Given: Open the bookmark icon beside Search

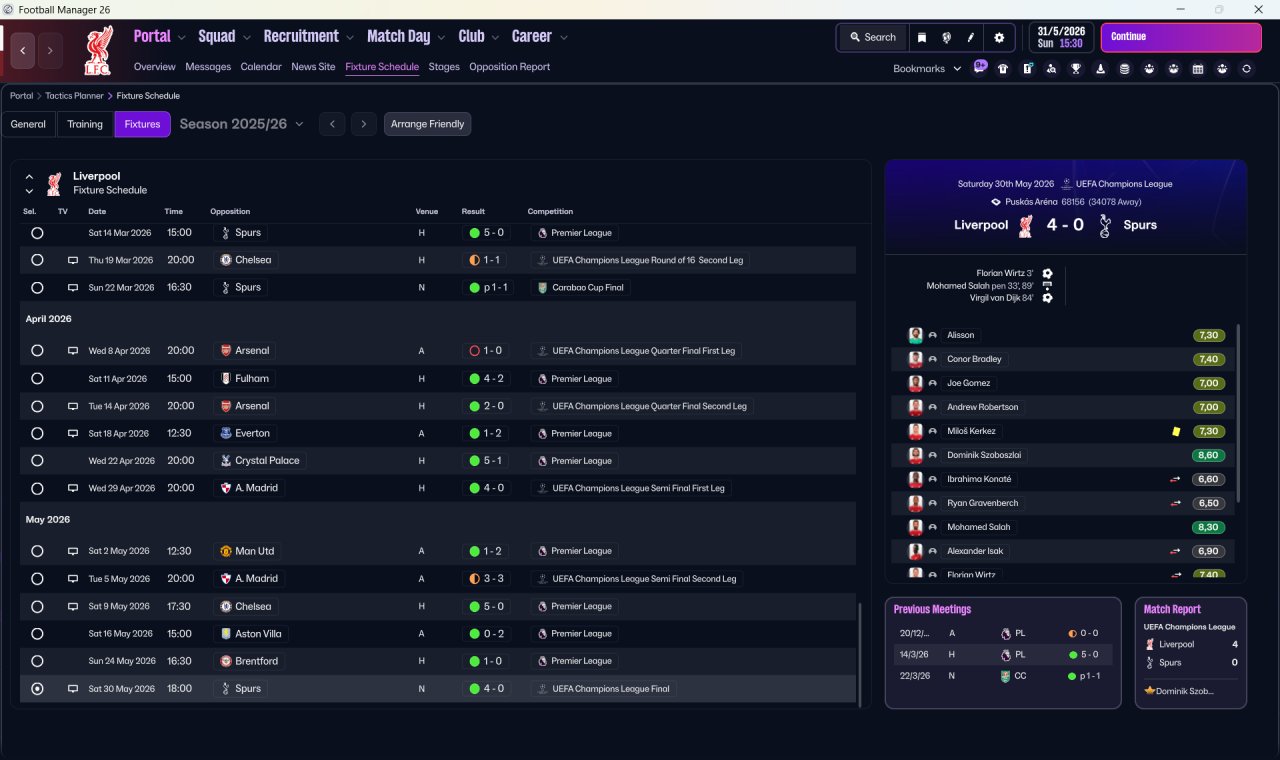Looking at the screenshot, I should coord(922,37).
